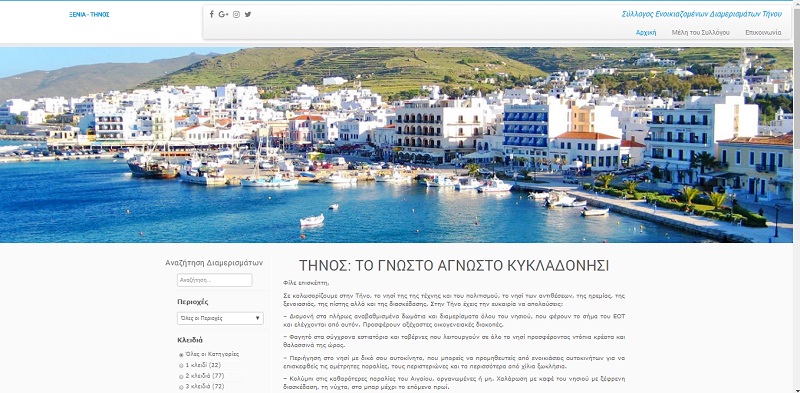The height and width of the screenshot is (393, 800).
Task: Open Μέλη του Συλλόγου menu item
Action: coord(701,33)
